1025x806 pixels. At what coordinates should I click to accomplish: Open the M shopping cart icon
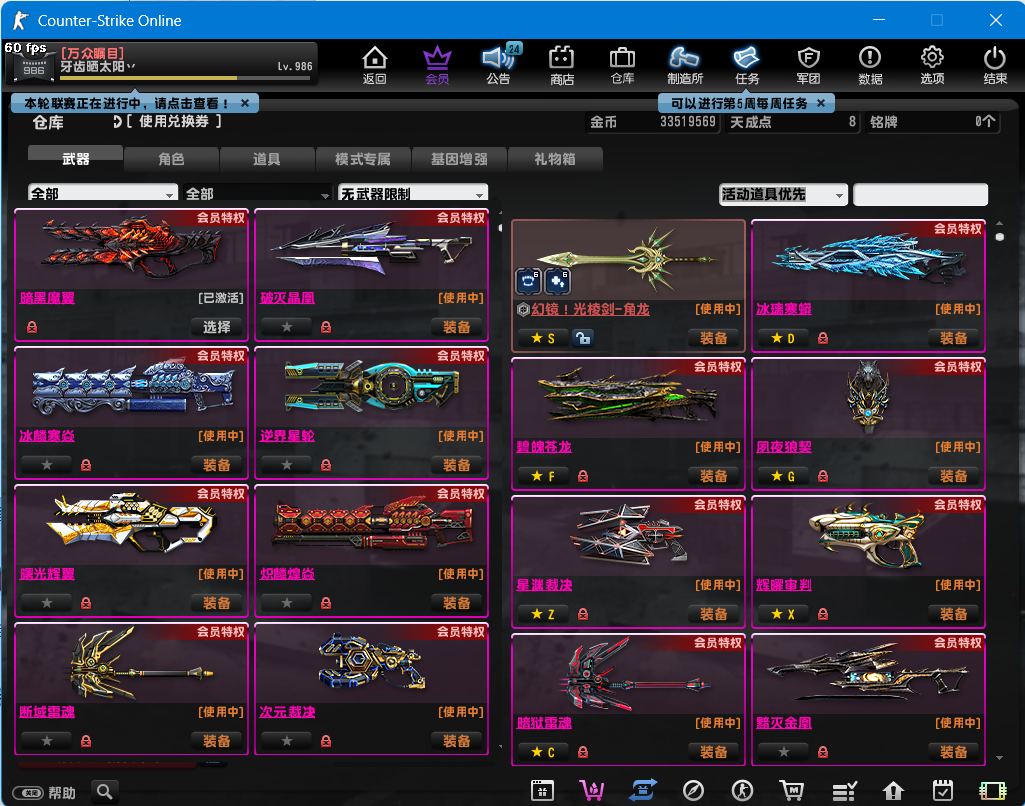coord(792,790)
